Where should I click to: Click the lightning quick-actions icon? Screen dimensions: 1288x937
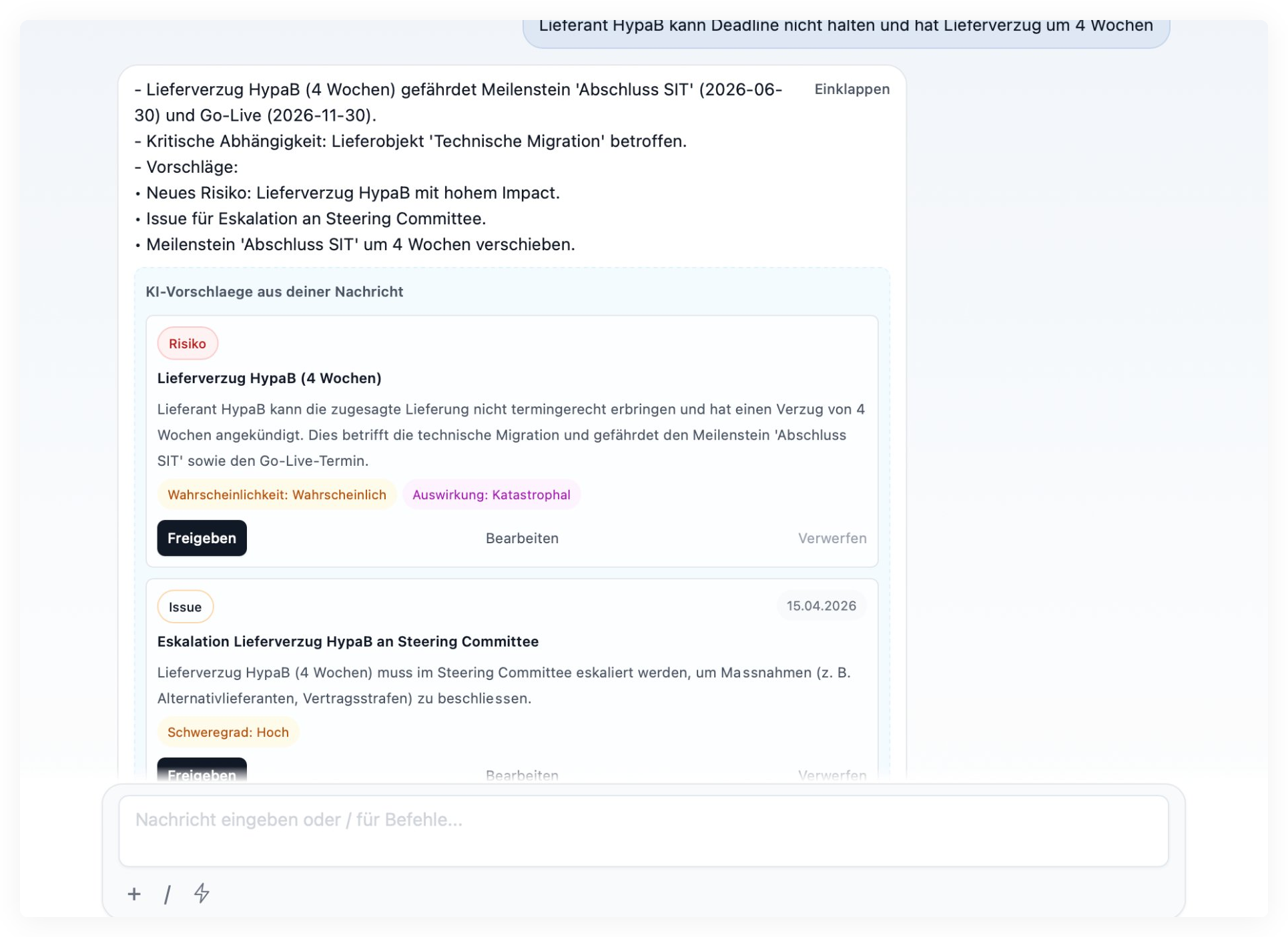click(x=202, y=894)
